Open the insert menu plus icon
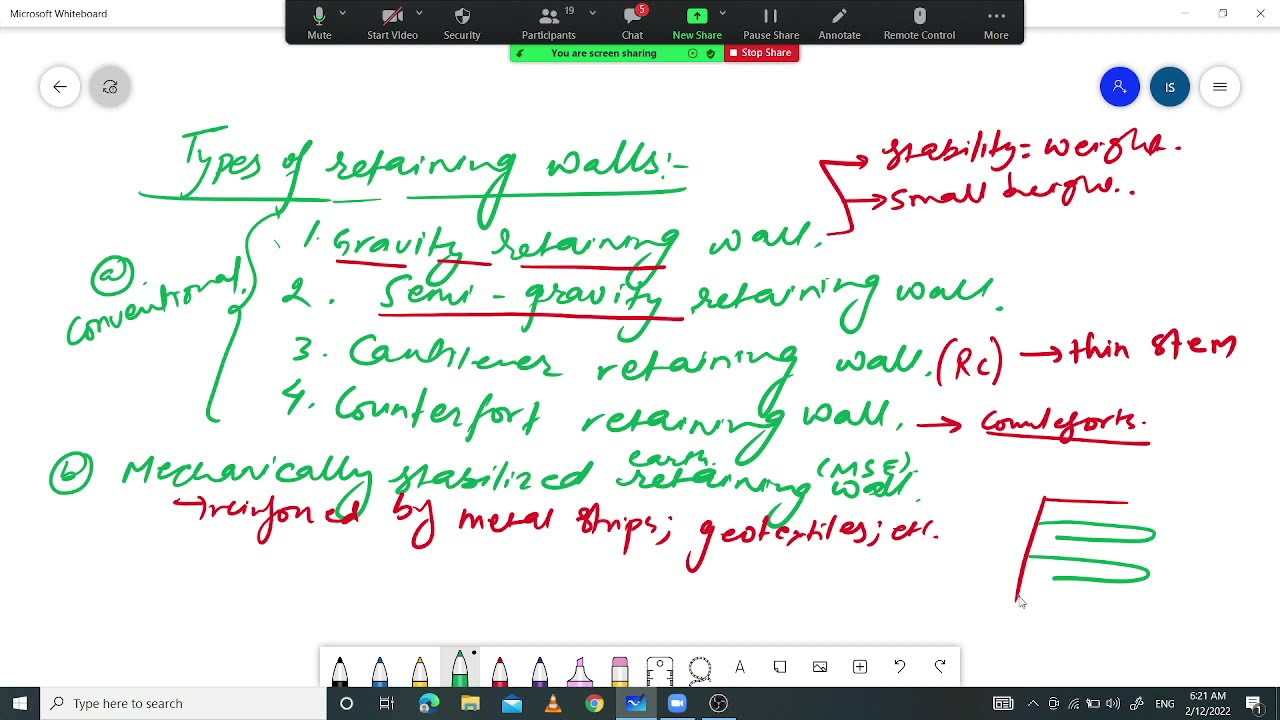1280x720 pixels. pyautogui.click(x=860, y=667)
